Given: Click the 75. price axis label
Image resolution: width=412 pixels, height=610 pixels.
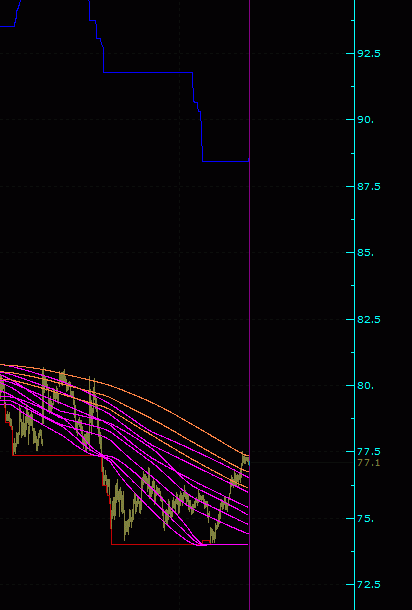Looking at the screenshot, I should (x=365, y=519).
